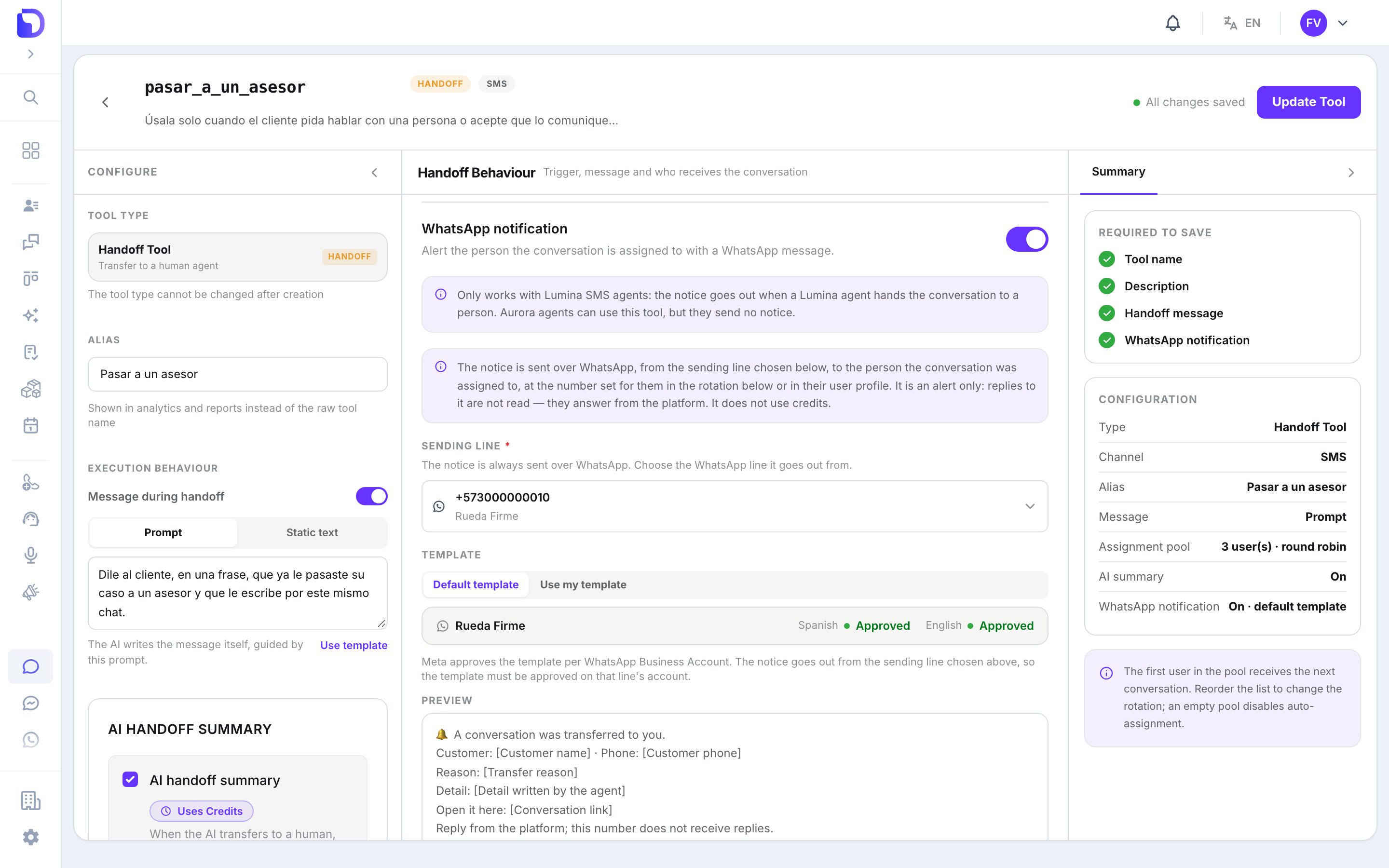1389x868 pixels.
Task: Click the Uses Credits badge
Action: click(x=202, y=811)
